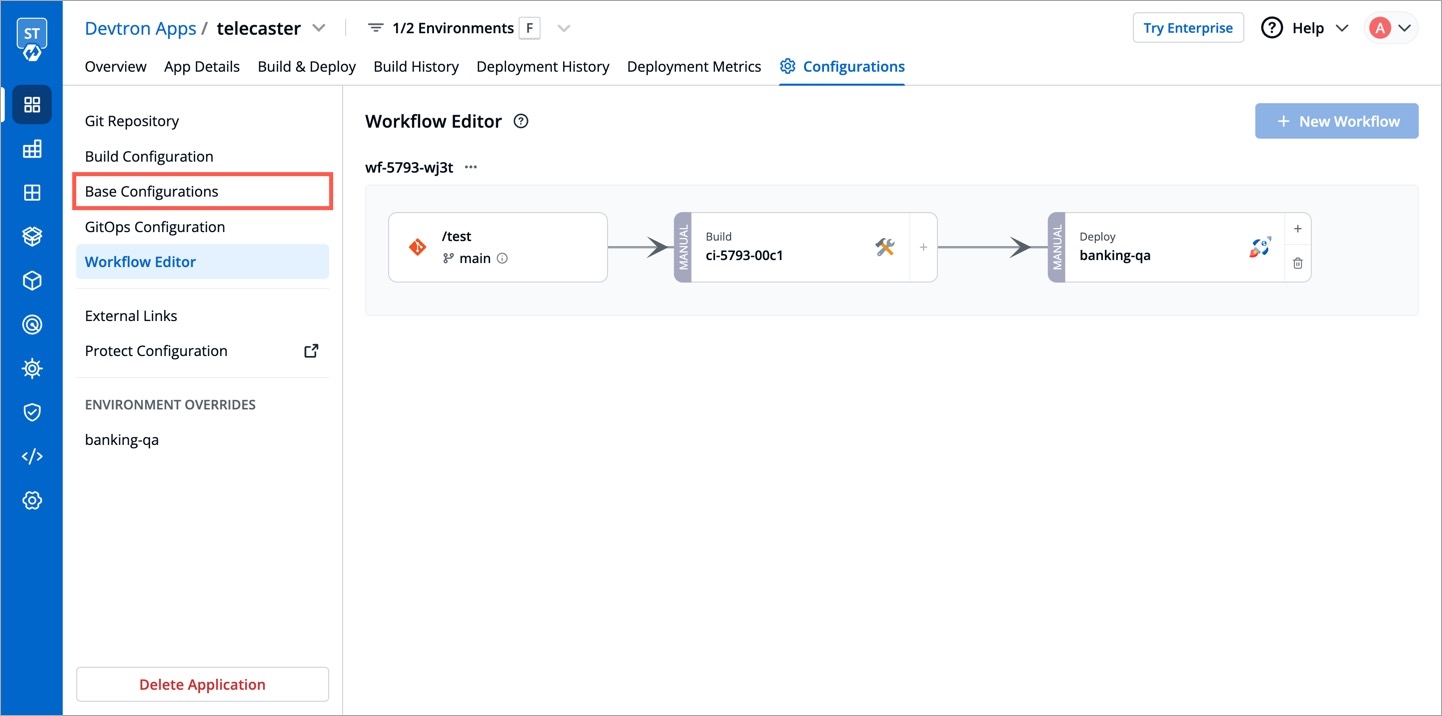Open the code editor icon in sidebar
Screen dimensions: 1442x716
pyautogui.click(x=32, y=456)
